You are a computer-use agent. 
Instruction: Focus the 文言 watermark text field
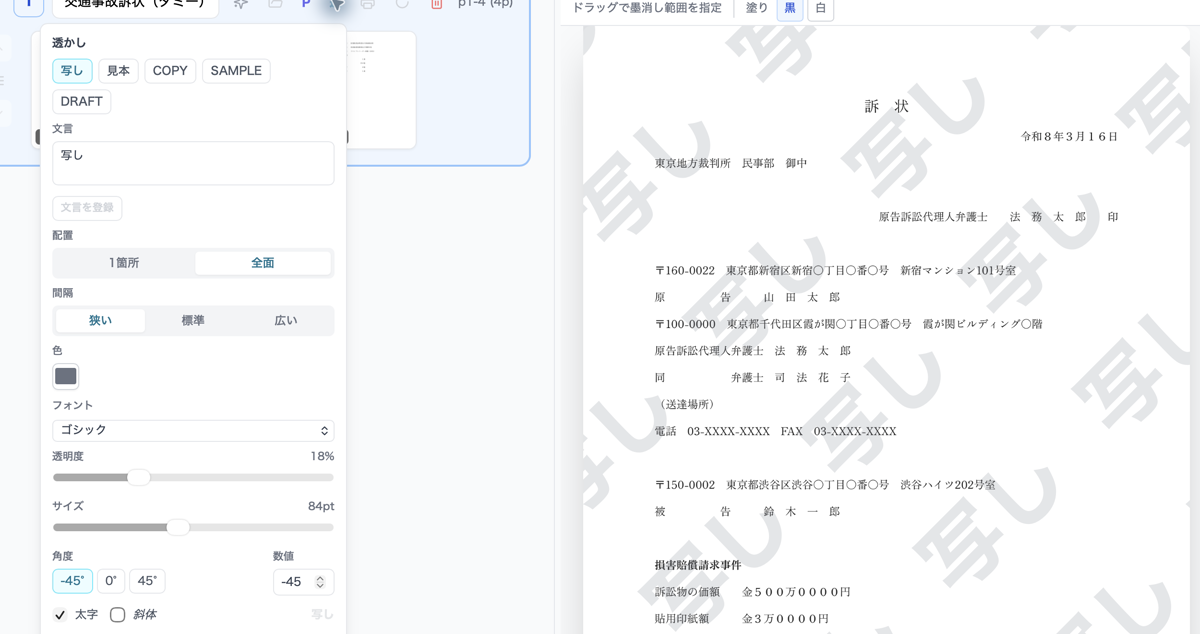point(193,163)
